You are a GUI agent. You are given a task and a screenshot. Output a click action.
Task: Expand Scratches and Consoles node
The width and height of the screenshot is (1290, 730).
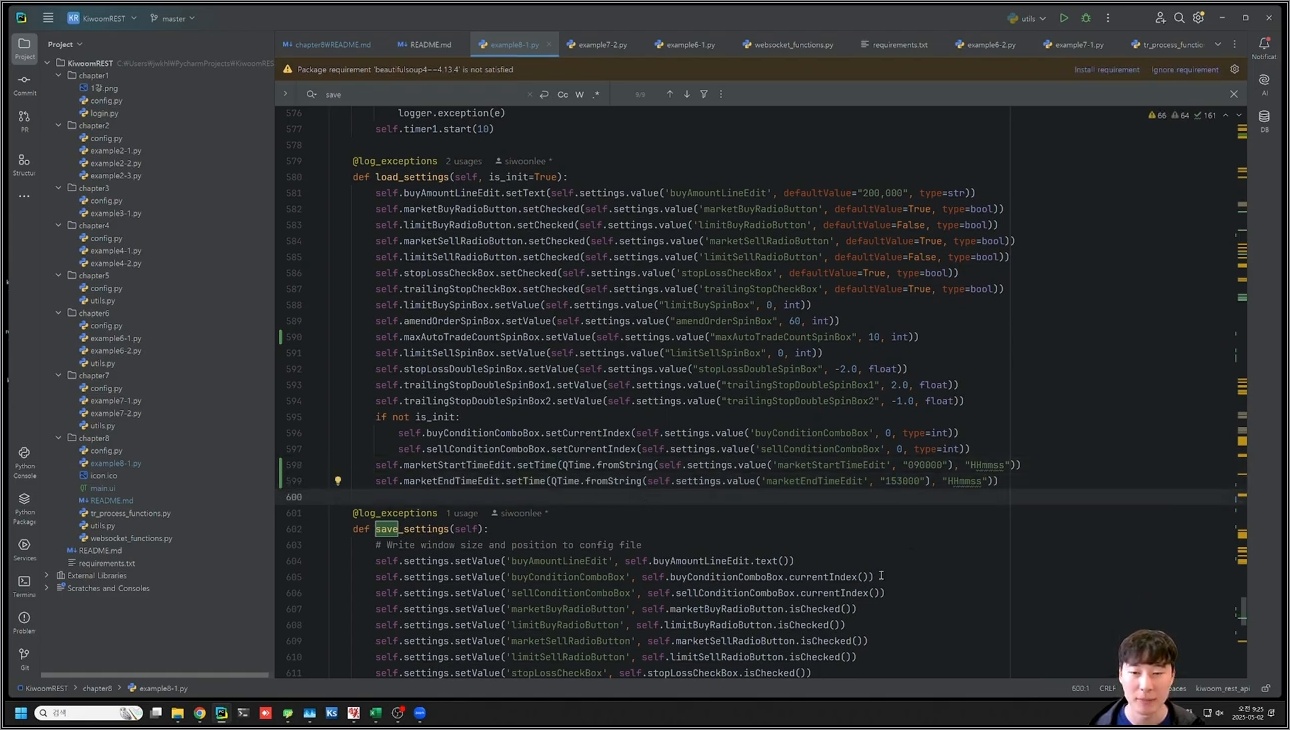coord(47,588)
